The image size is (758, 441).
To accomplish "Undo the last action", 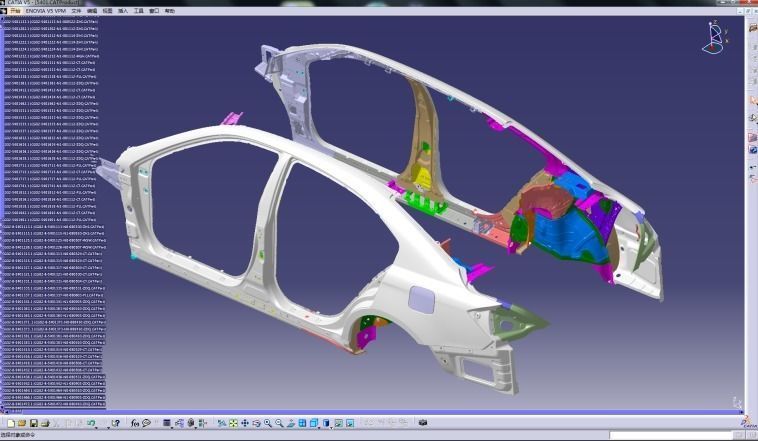I will 90,423.
